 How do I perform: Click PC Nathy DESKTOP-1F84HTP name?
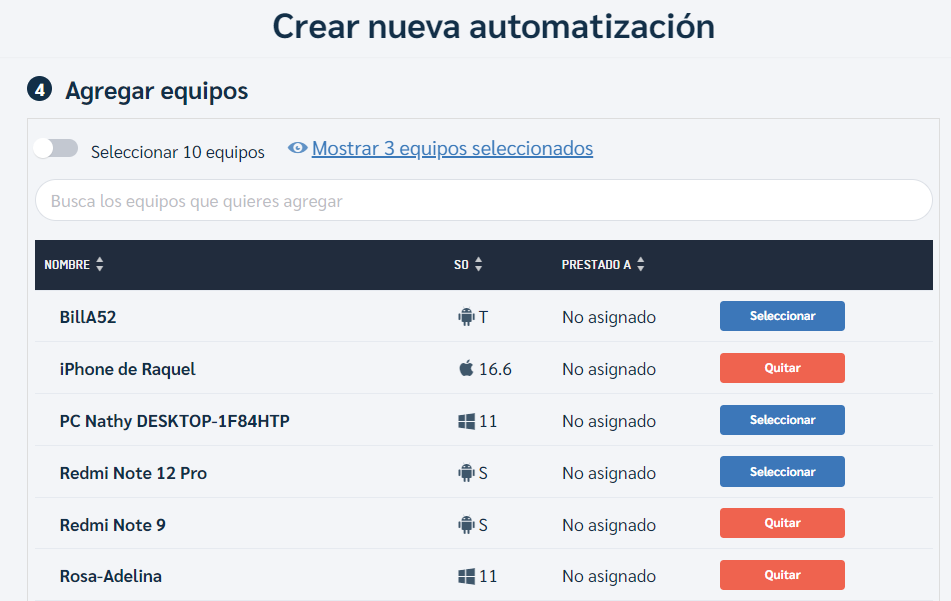175,421
